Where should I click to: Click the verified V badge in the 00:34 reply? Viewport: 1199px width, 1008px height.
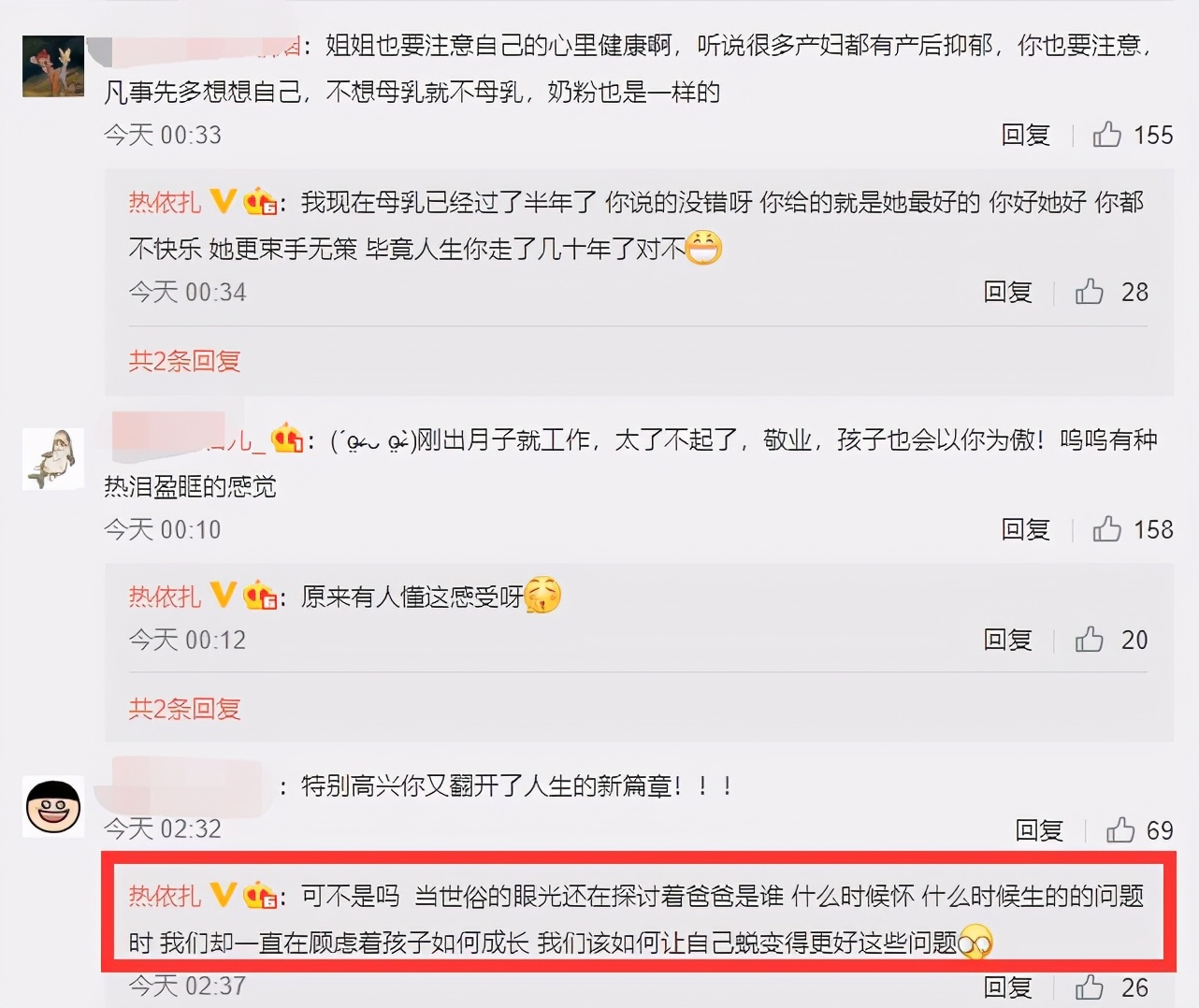point(223,201)
